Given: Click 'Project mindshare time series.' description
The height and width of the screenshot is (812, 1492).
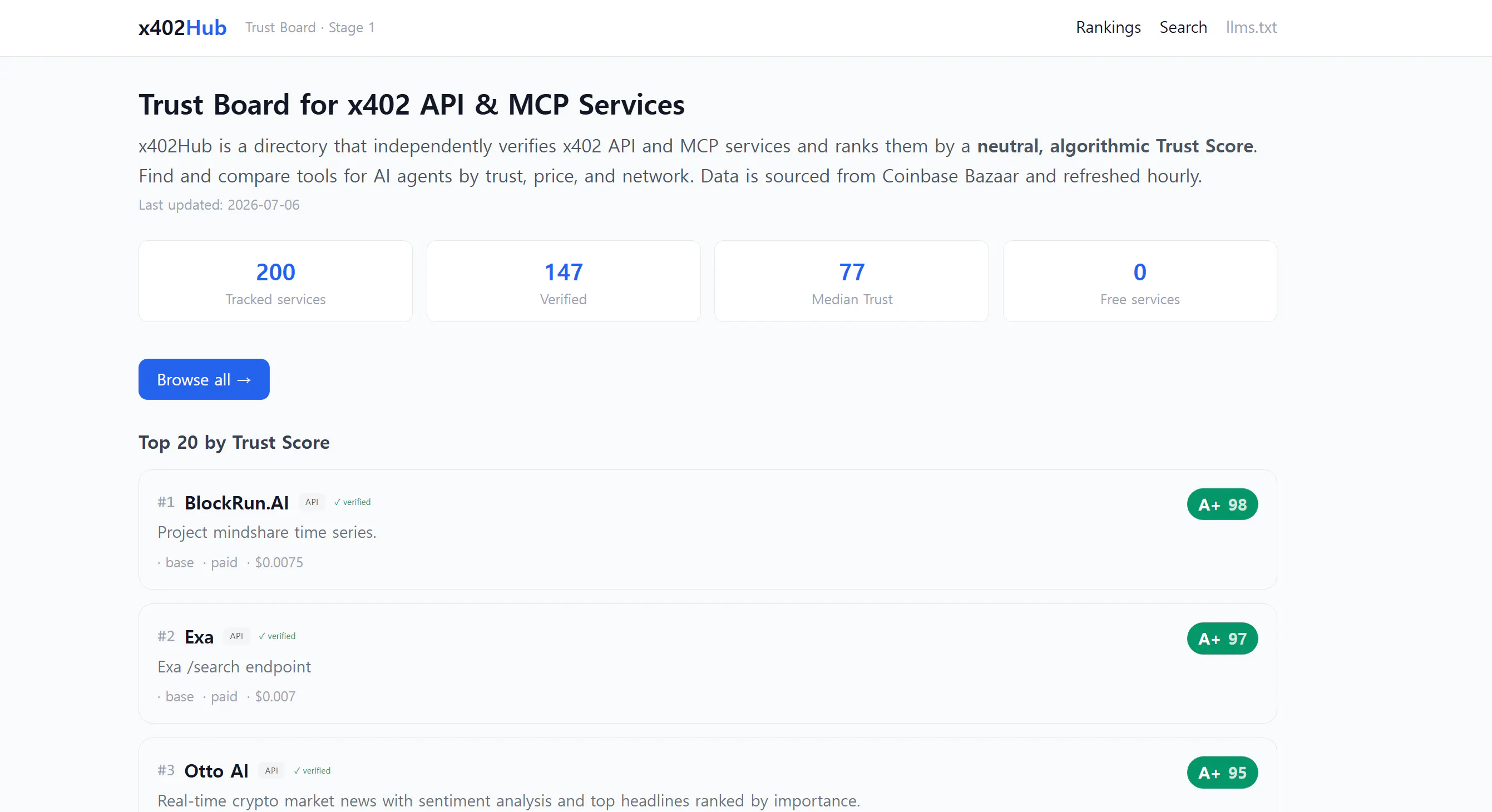Looking at the screenshot, I should (267, 532).
